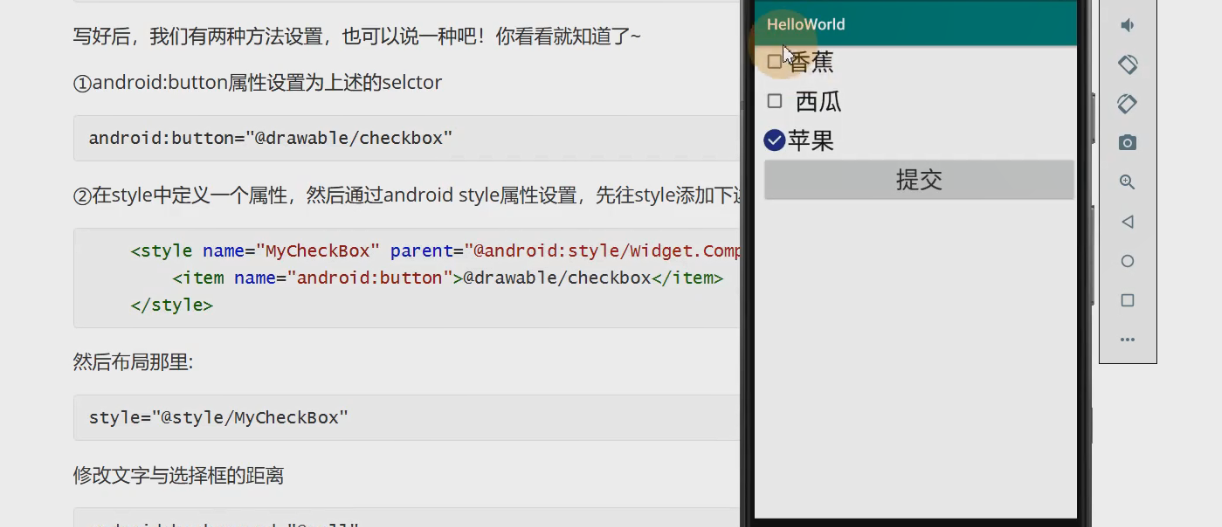Screen dimensions: 1222x527
Task: Tap the emulator Back triangle button
Action: click(x=1127, y=221)
